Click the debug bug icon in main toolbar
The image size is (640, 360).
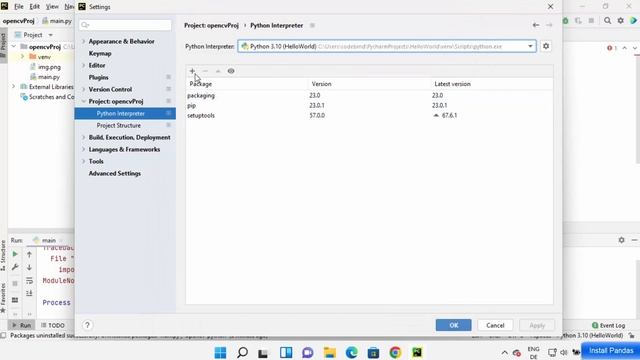(566, 20)
